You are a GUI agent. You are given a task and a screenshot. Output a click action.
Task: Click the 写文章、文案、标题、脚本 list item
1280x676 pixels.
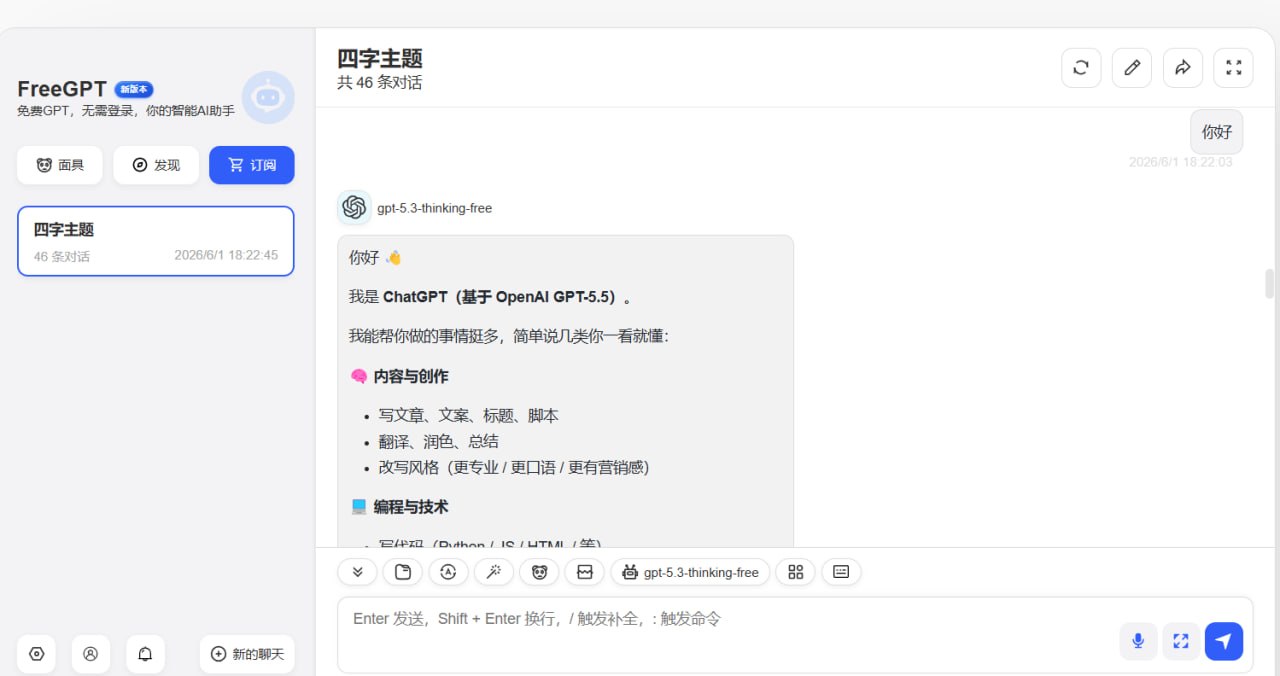468,415
